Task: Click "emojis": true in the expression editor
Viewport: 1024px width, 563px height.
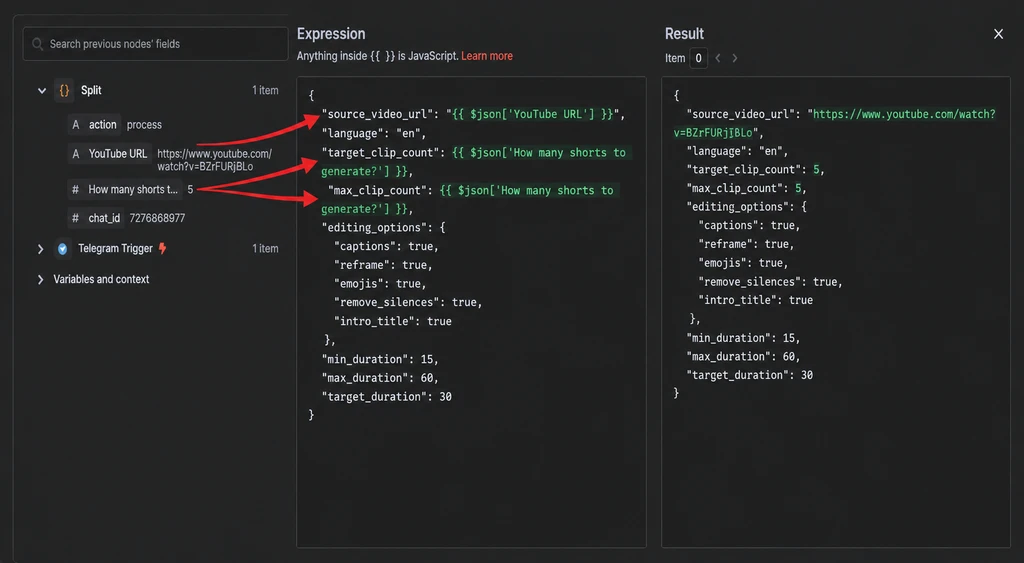Action: click(380, 284)
